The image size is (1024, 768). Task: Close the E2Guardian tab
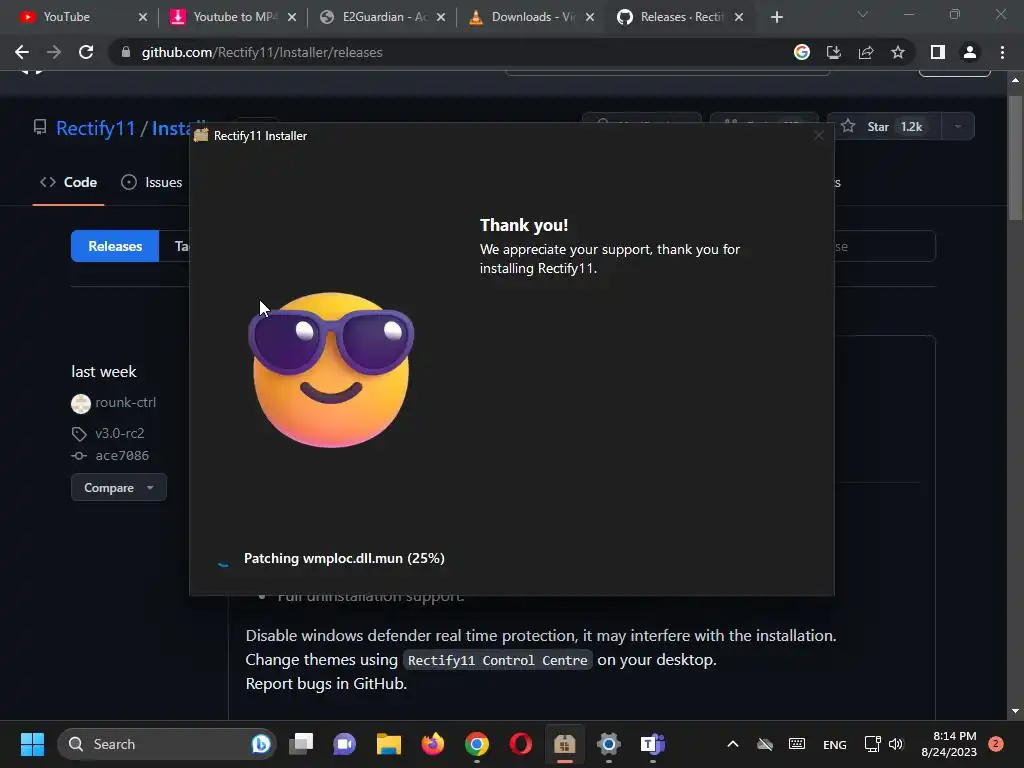[x=441, y=17]
